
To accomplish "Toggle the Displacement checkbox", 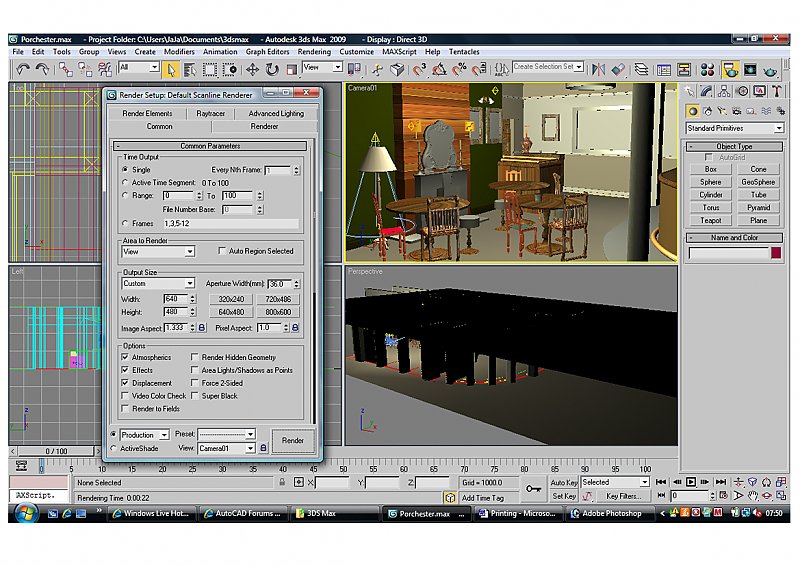I will click(x=124, y=382).
